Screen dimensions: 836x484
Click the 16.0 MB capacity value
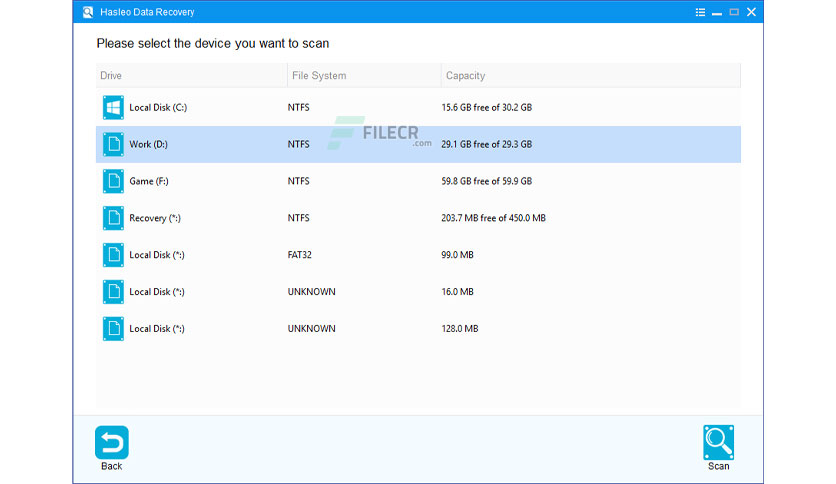[x=457, y=292]
